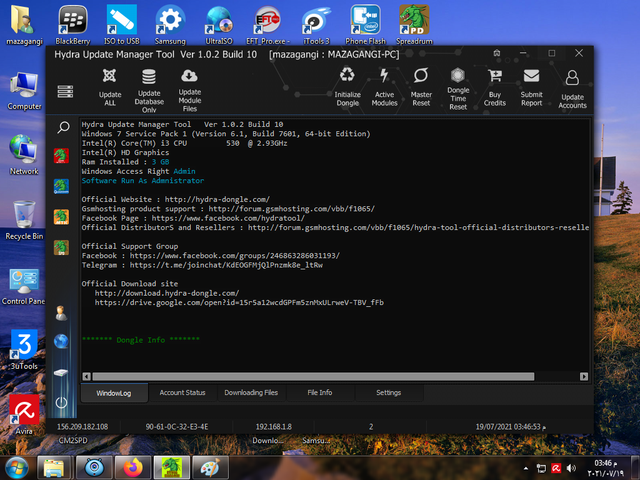Click the log's left scroll arrow
This screenshot has height=480, width=640.
(87, 376)
